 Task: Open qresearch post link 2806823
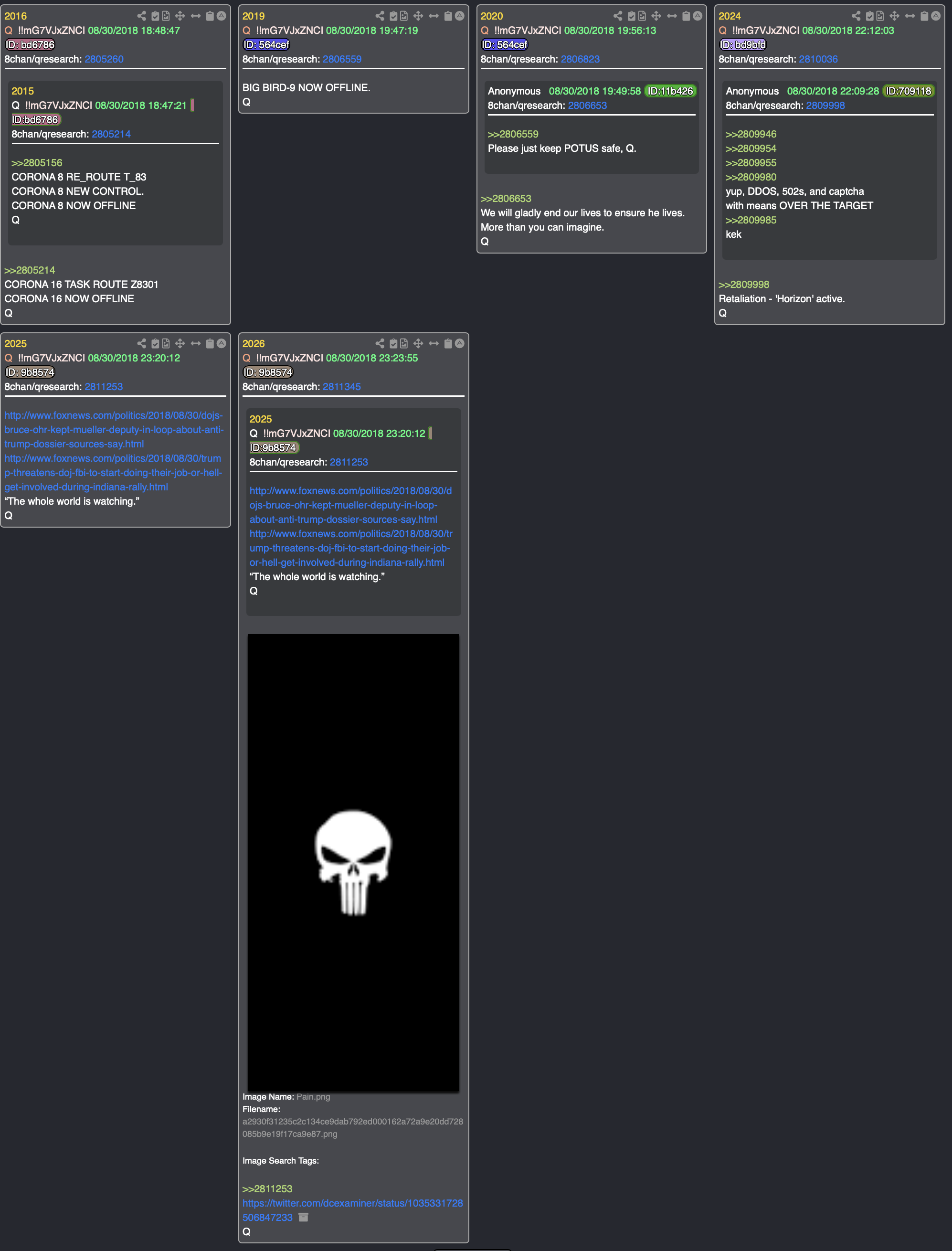[x=580, y=59]
